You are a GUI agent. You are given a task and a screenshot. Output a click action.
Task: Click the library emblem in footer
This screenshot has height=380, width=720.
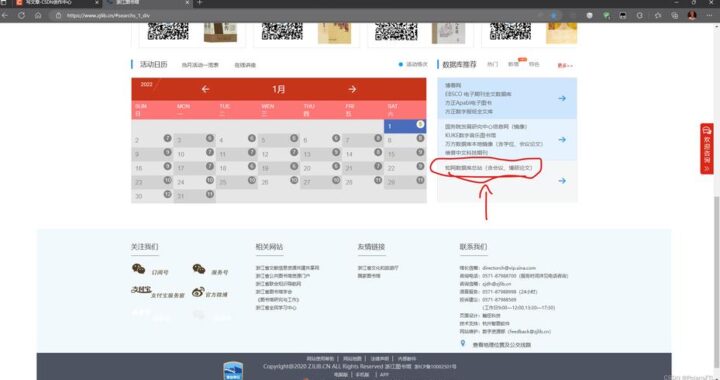tap(233, 371)
